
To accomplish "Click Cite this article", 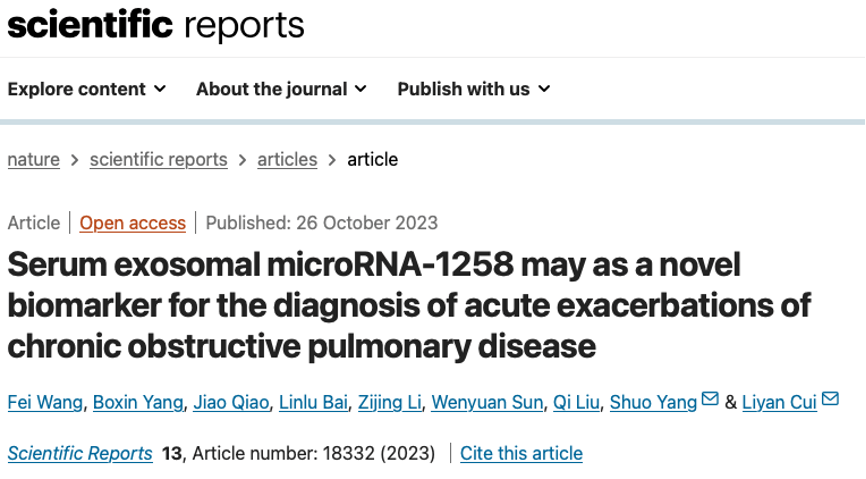I will tap(521, 454).
